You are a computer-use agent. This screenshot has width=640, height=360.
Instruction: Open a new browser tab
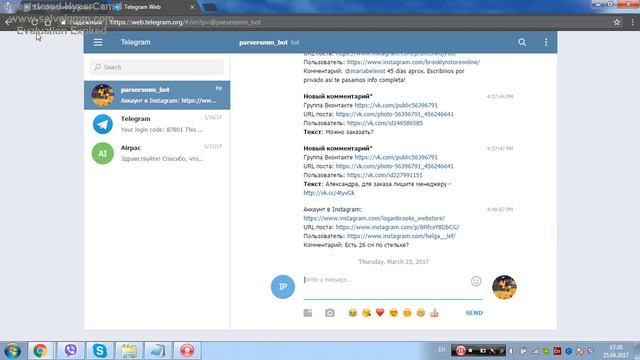(x=210, y=7)
